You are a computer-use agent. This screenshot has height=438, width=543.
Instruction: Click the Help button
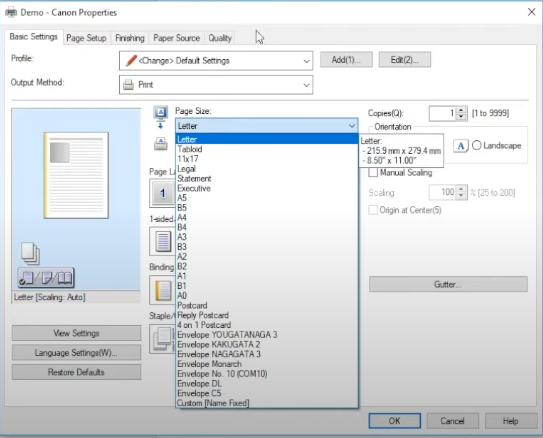510,421
